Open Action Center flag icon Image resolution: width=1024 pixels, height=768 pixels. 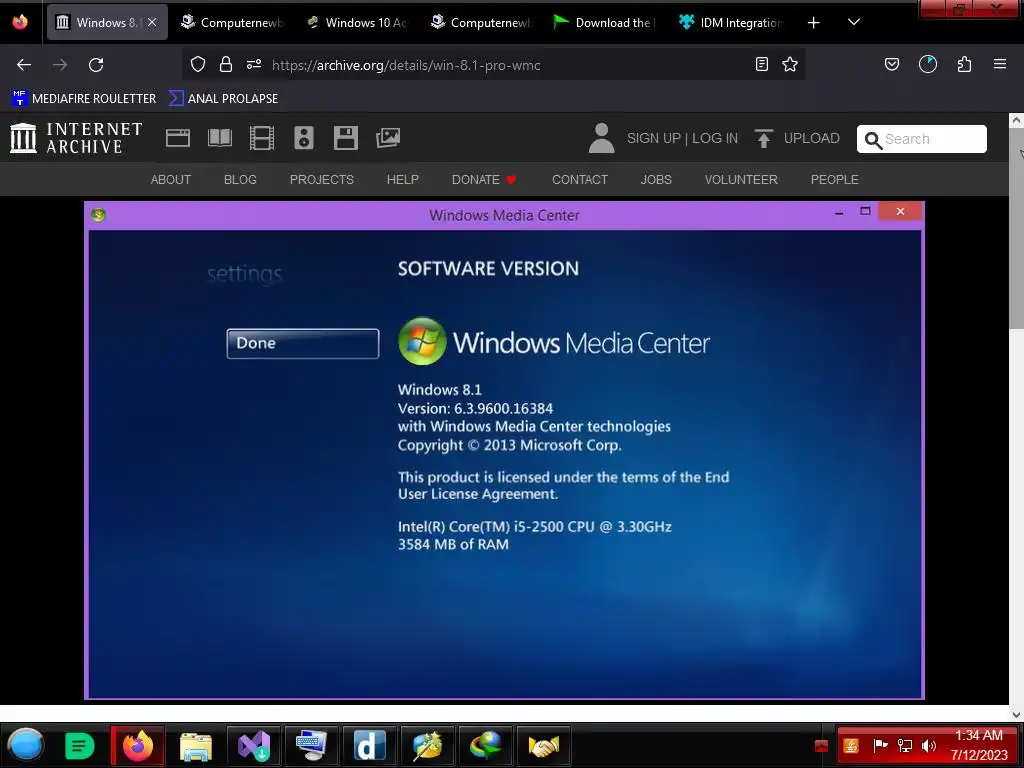[880, 746]
